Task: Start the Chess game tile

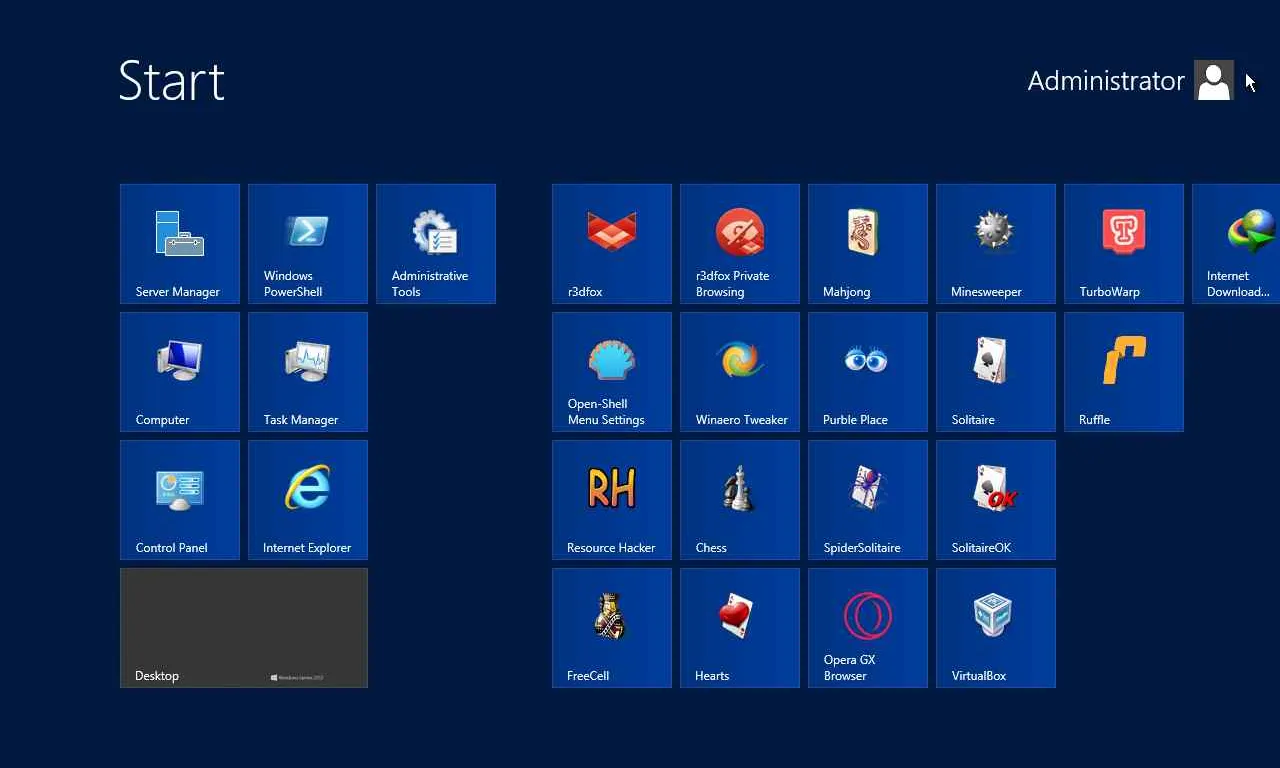Action: point(740,500)
